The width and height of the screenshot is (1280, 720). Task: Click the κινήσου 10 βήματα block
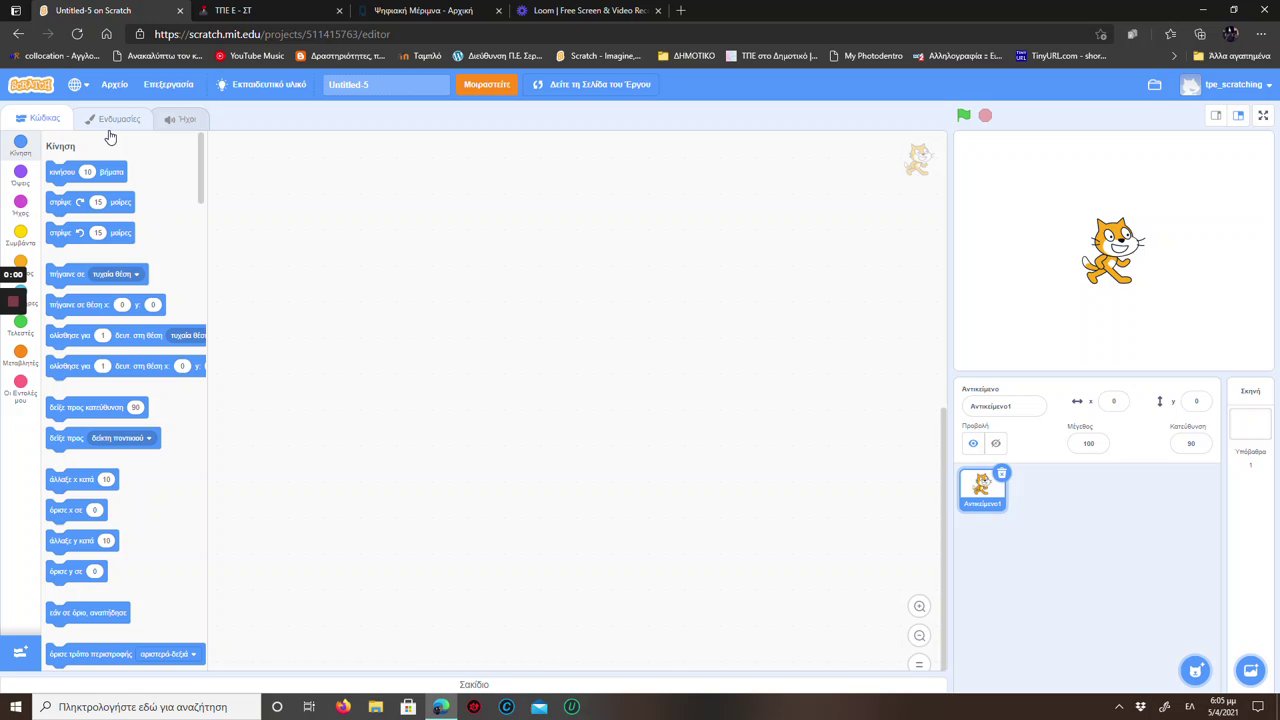tap(86, 173)
